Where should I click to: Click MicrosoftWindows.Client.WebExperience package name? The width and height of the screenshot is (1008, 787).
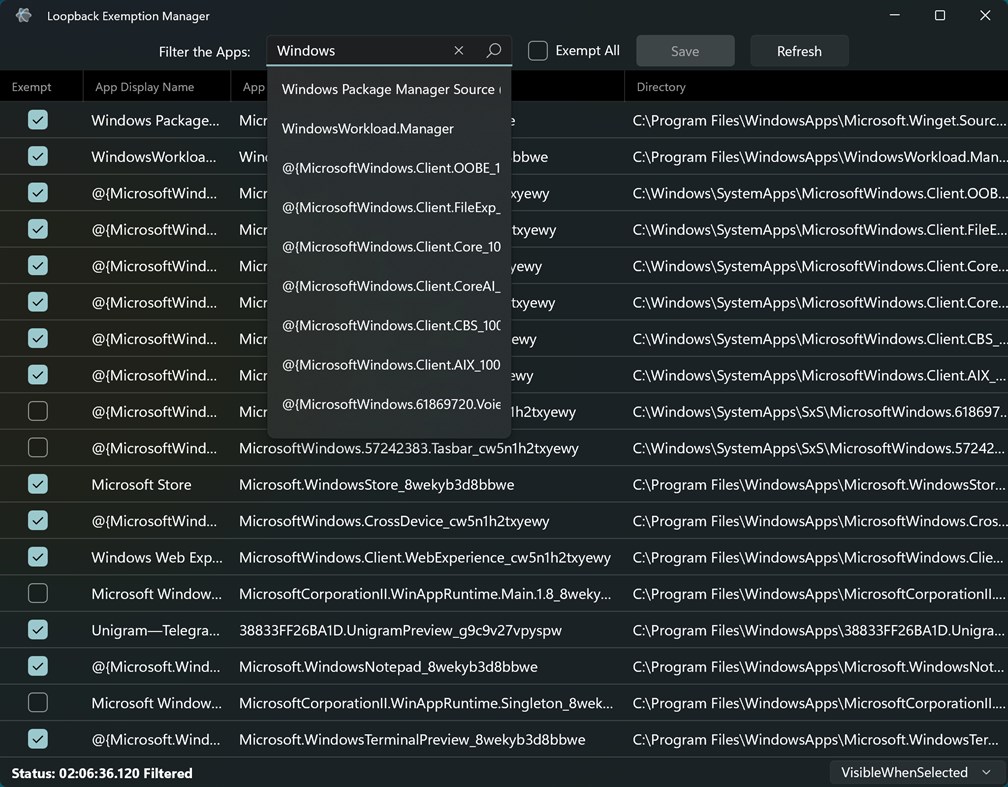pos(425,557)
